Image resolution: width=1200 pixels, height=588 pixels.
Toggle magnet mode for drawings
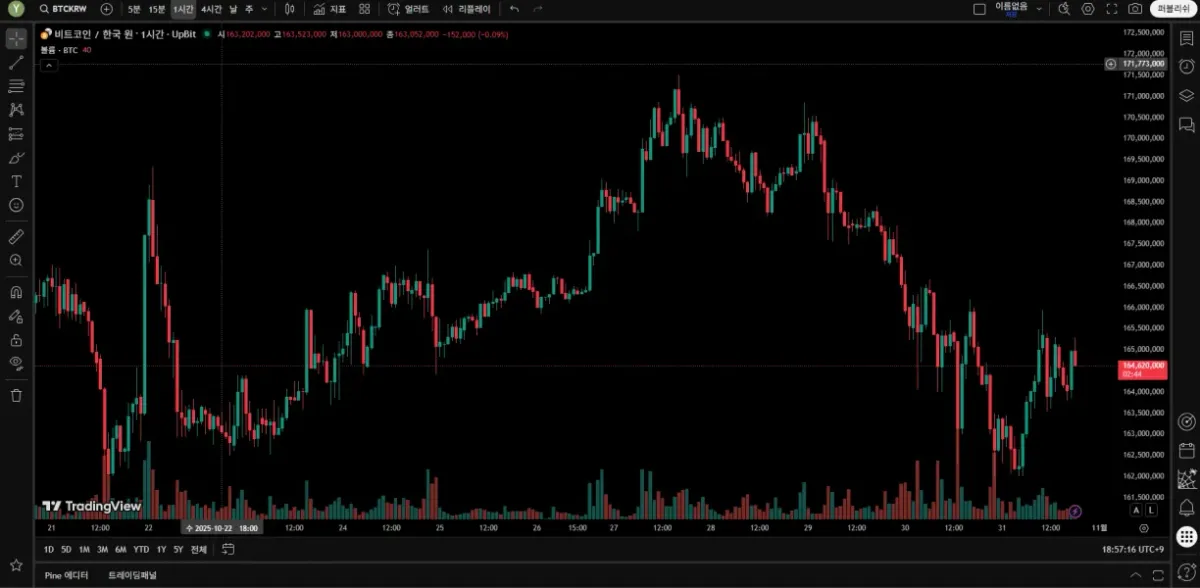(x=16, y=293)
